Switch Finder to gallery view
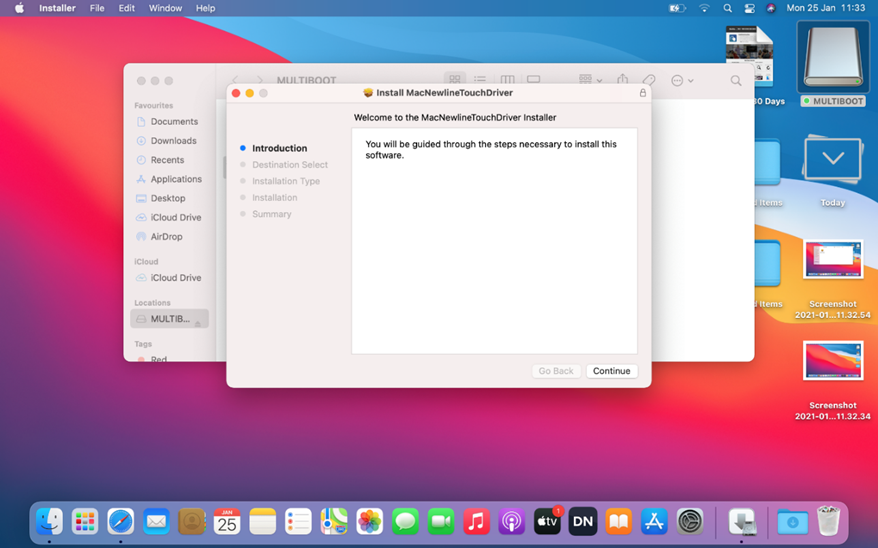 coord(534,80)
